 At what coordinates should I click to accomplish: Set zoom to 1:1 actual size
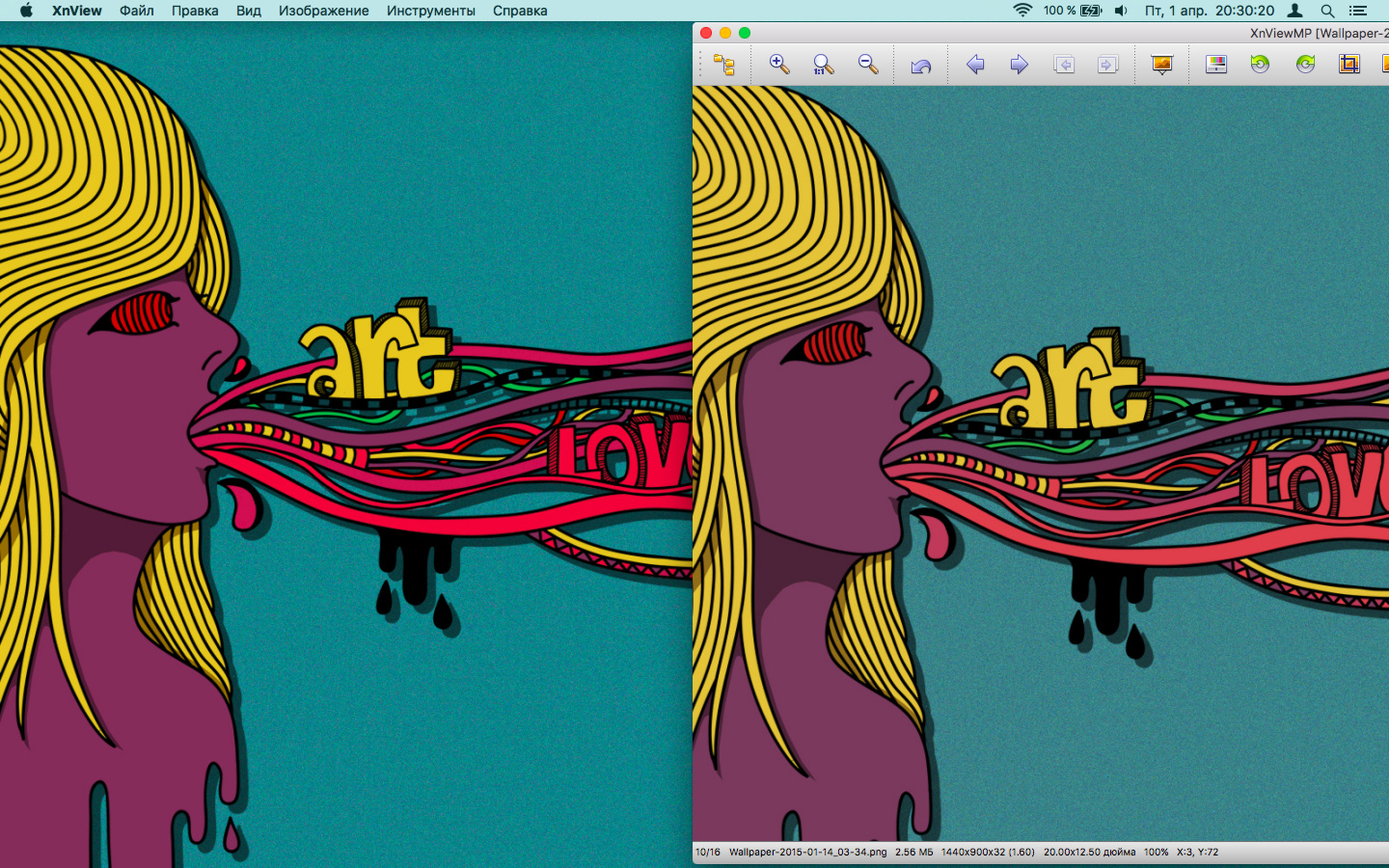(x=823, y=65)
